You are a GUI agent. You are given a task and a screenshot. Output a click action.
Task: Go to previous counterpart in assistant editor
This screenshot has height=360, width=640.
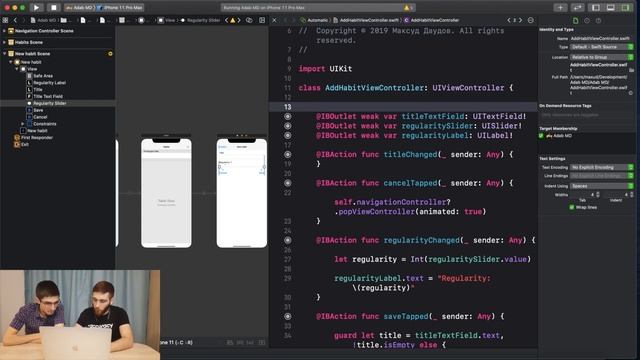coord(509,20)
